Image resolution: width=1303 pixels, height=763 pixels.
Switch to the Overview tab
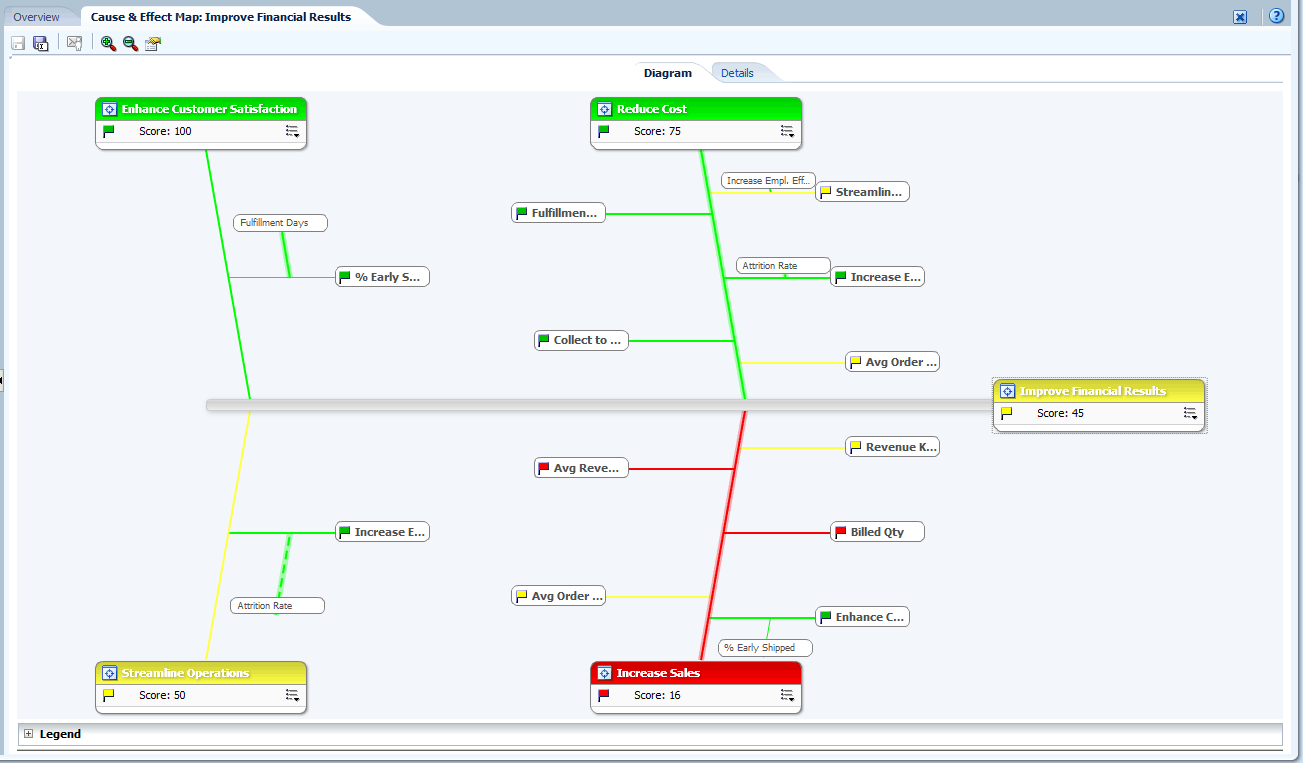(x=36, y=17)
